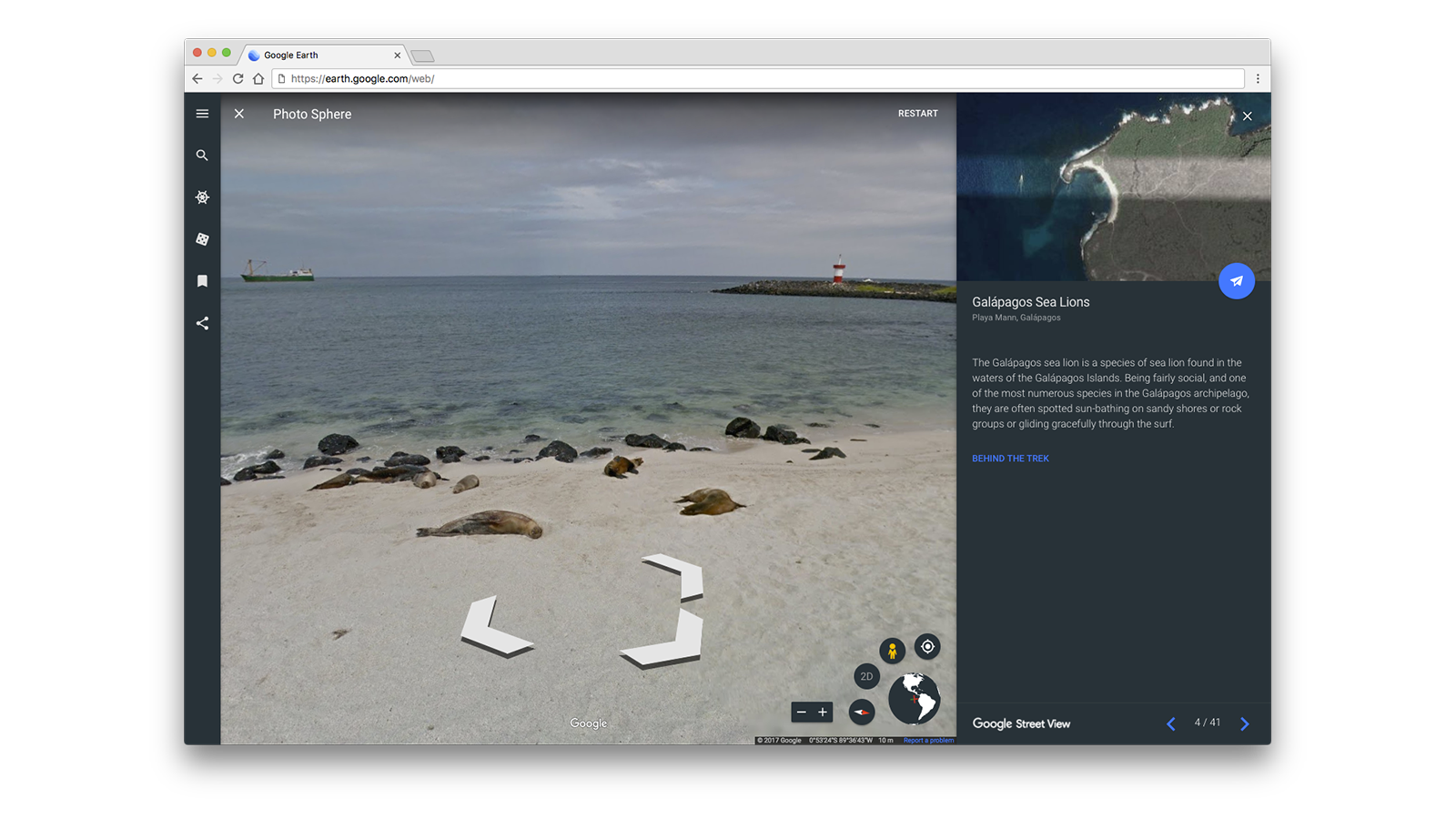
Task: Click the mini globe overview
Action: [914, 699]
